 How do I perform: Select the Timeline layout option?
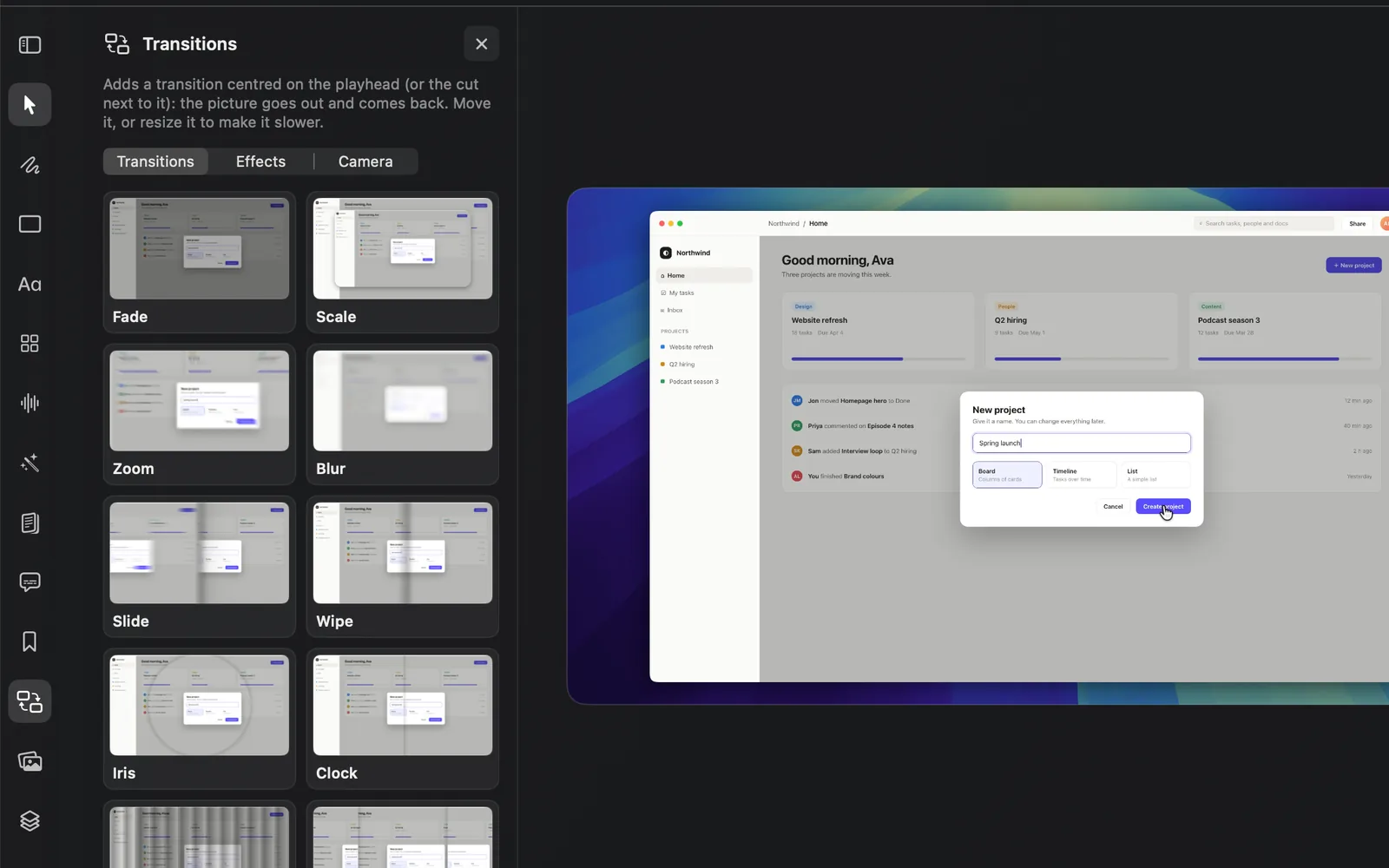(1081, 475)
